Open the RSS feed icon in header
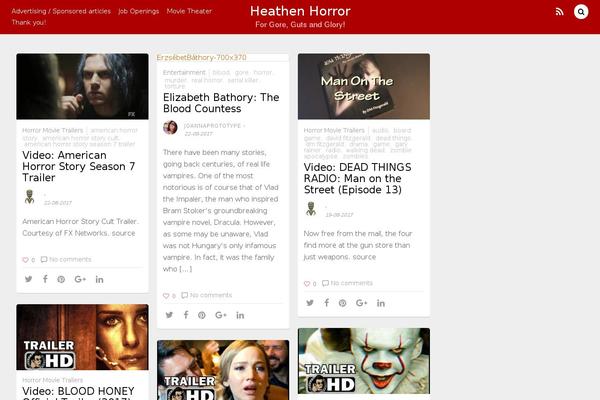600x400 pixels. point(559,12)
